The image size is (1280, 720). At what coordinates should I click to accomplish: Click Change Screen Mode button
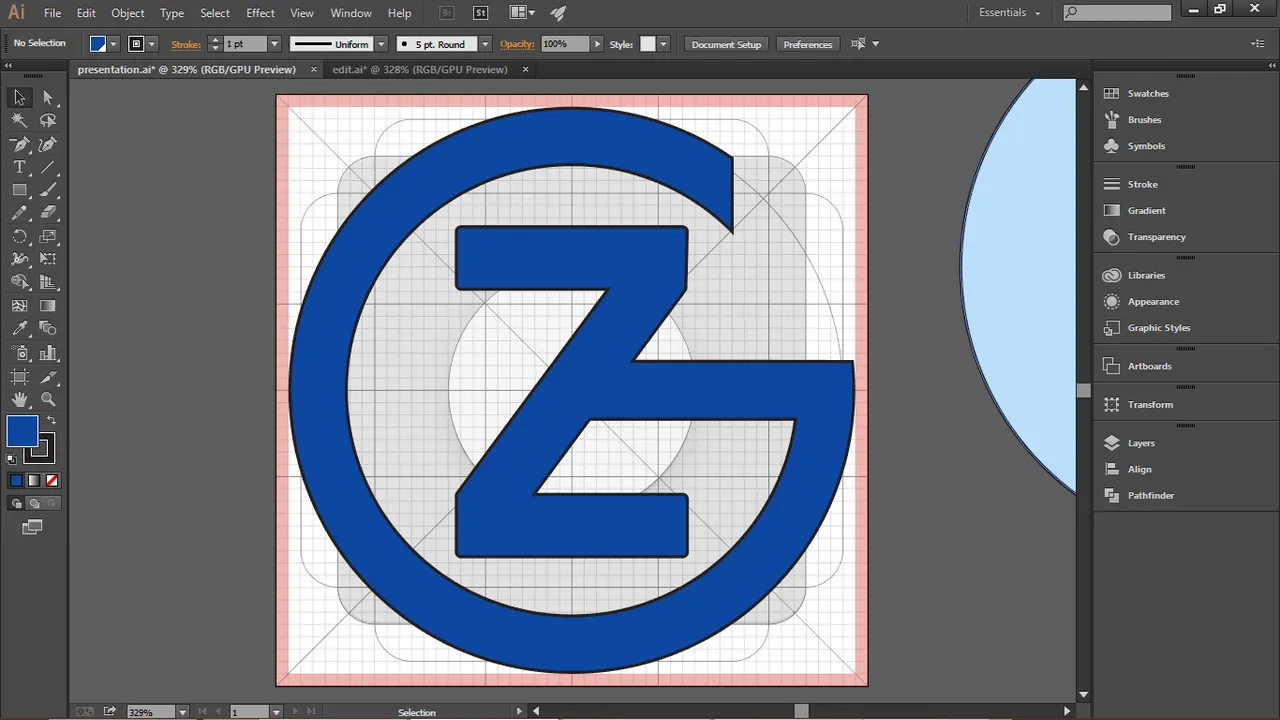coord(32,527)
